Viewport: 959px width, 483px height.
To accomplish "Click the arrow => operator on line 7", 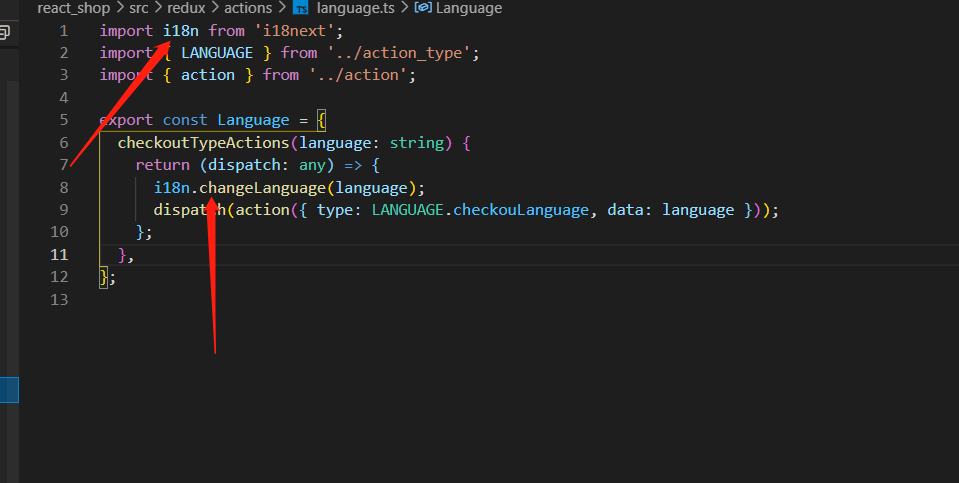I will pyautogui.click(x=353, y=165).
